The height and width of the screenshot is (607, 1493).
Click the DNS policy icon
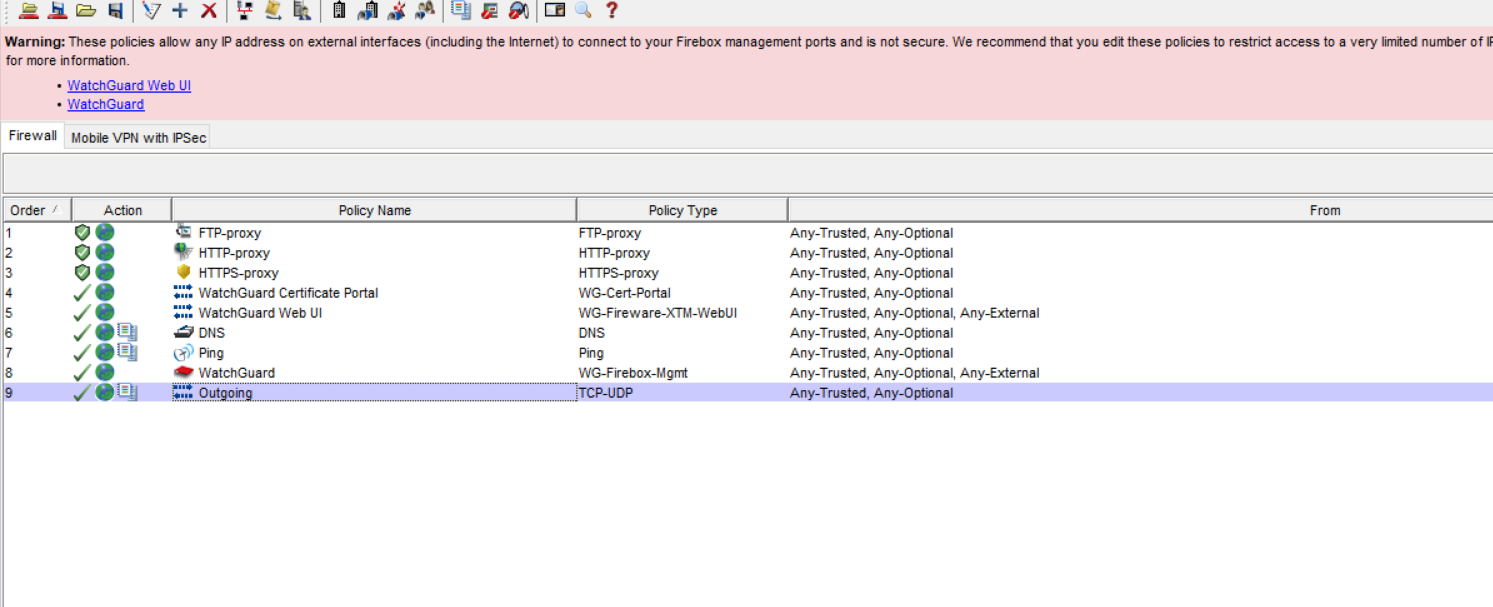point(183,332)
